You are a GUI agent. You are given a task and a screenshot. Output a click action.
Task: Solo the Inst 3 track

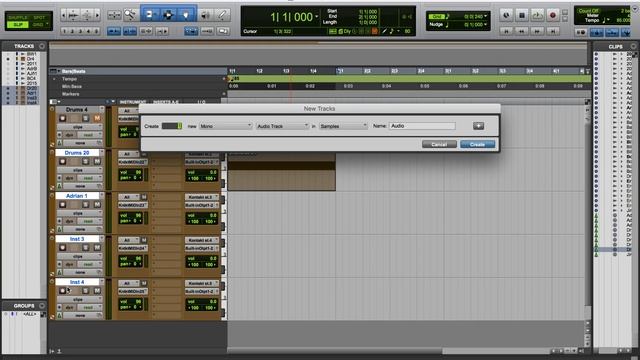tap(86, 248)
